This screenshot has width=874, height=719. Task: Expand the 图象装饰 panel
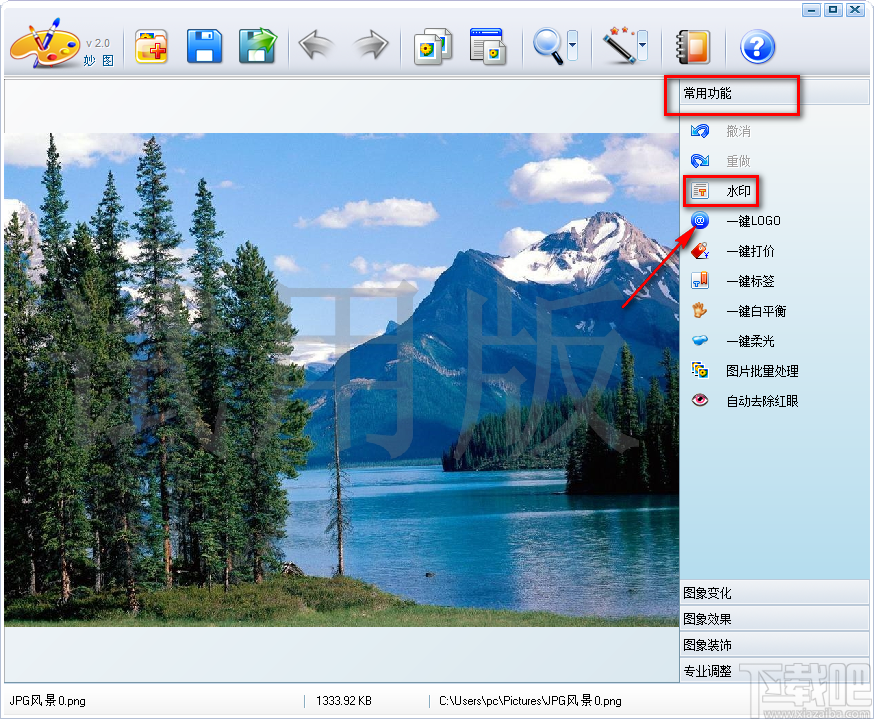coord(774,645)
